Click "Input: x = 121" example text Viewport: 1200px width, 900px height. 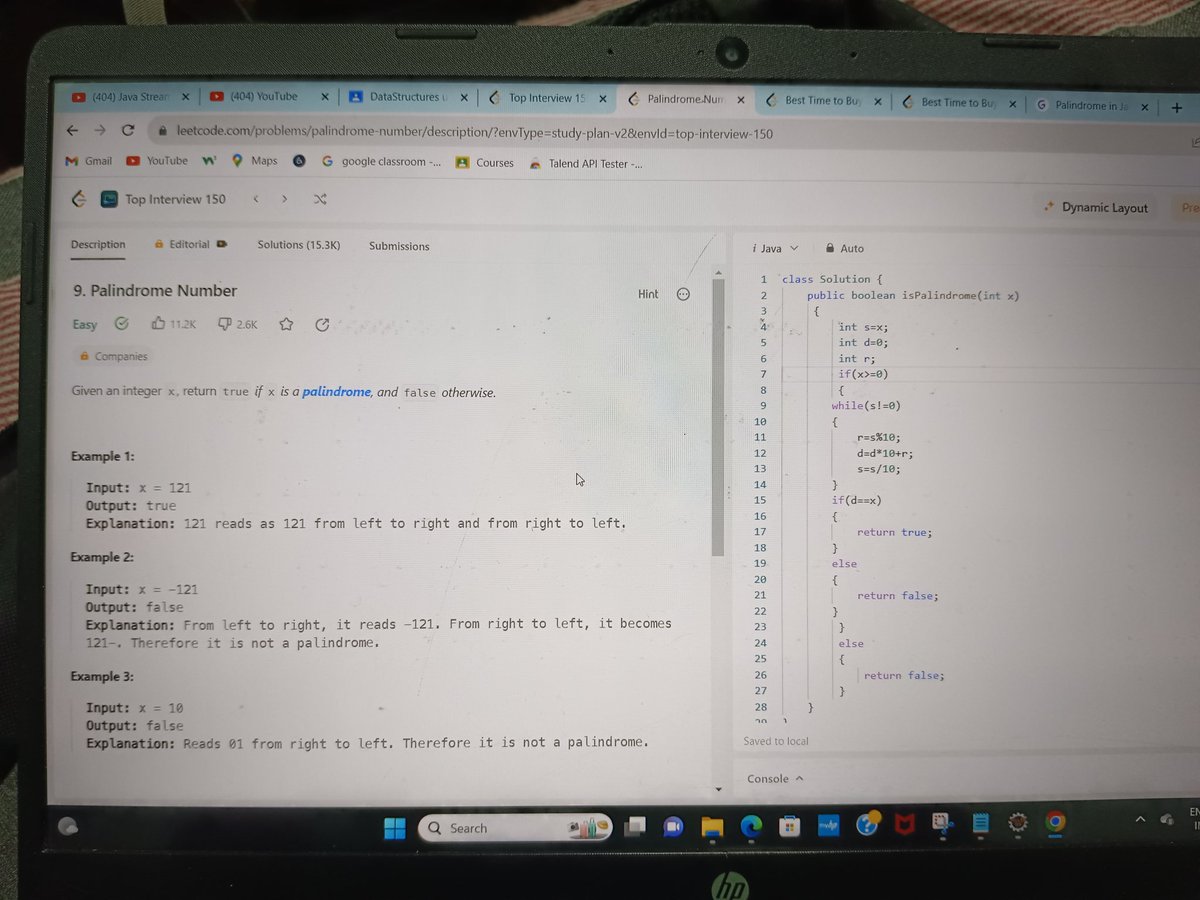point(138,488)
